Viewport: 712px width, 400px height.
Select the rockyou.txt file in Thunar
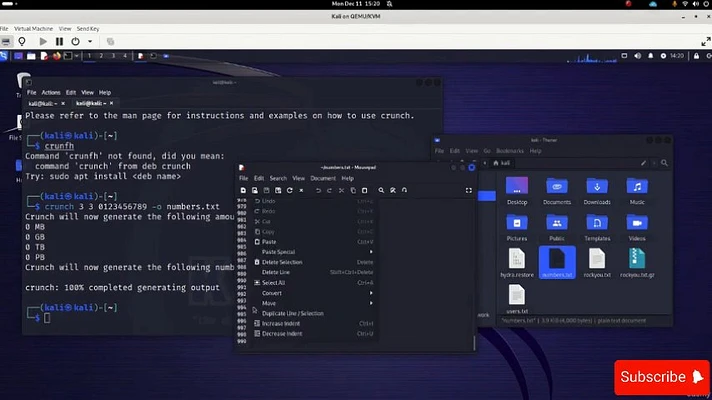point(597,263)
